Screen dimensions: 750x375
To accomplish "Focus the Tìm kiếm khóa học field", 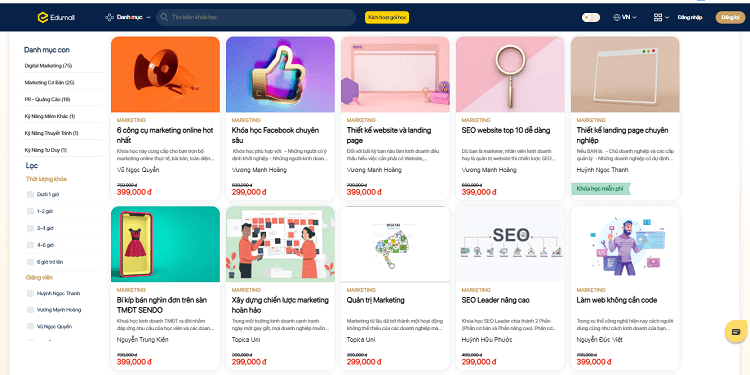I will (x=256, y=17).
